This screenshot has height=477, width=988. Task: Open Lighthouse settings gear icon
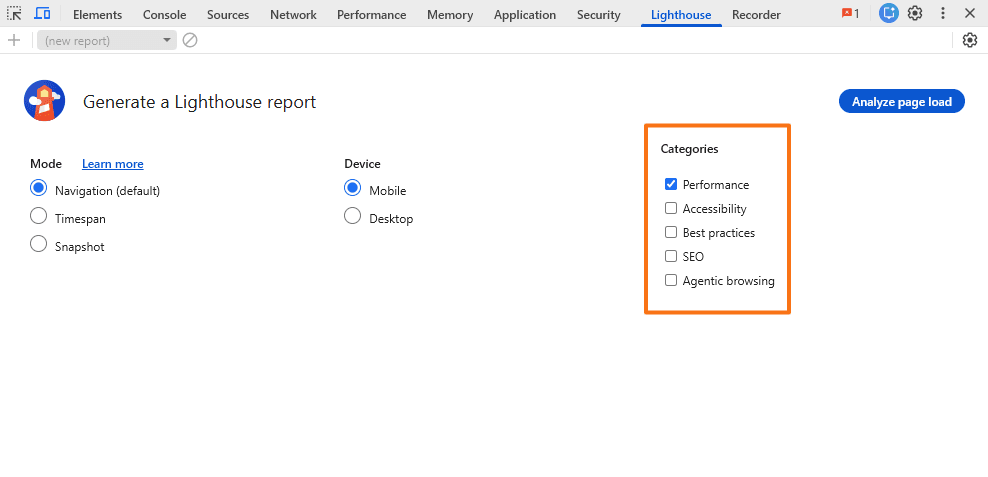970,40
